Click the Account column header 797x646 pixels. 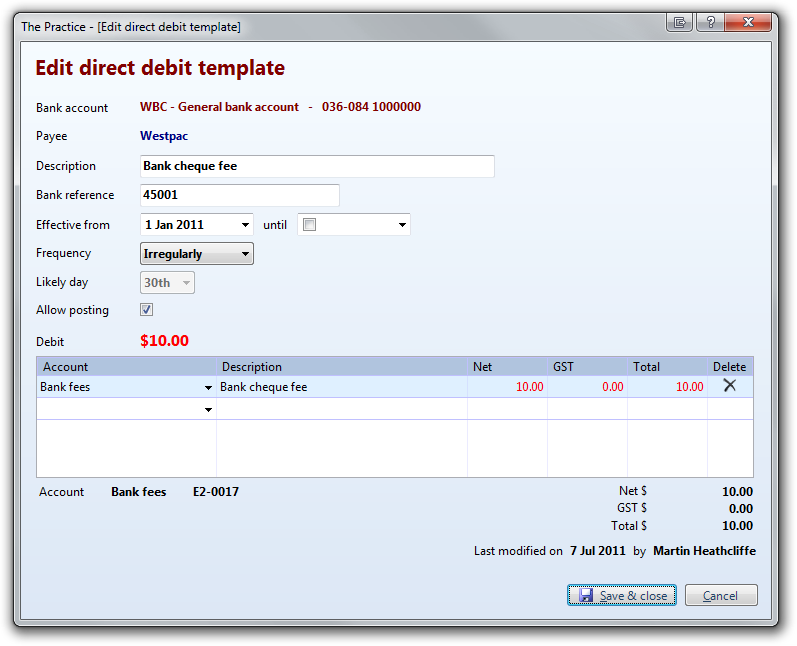pyautogui.click(x=127, y=366)
